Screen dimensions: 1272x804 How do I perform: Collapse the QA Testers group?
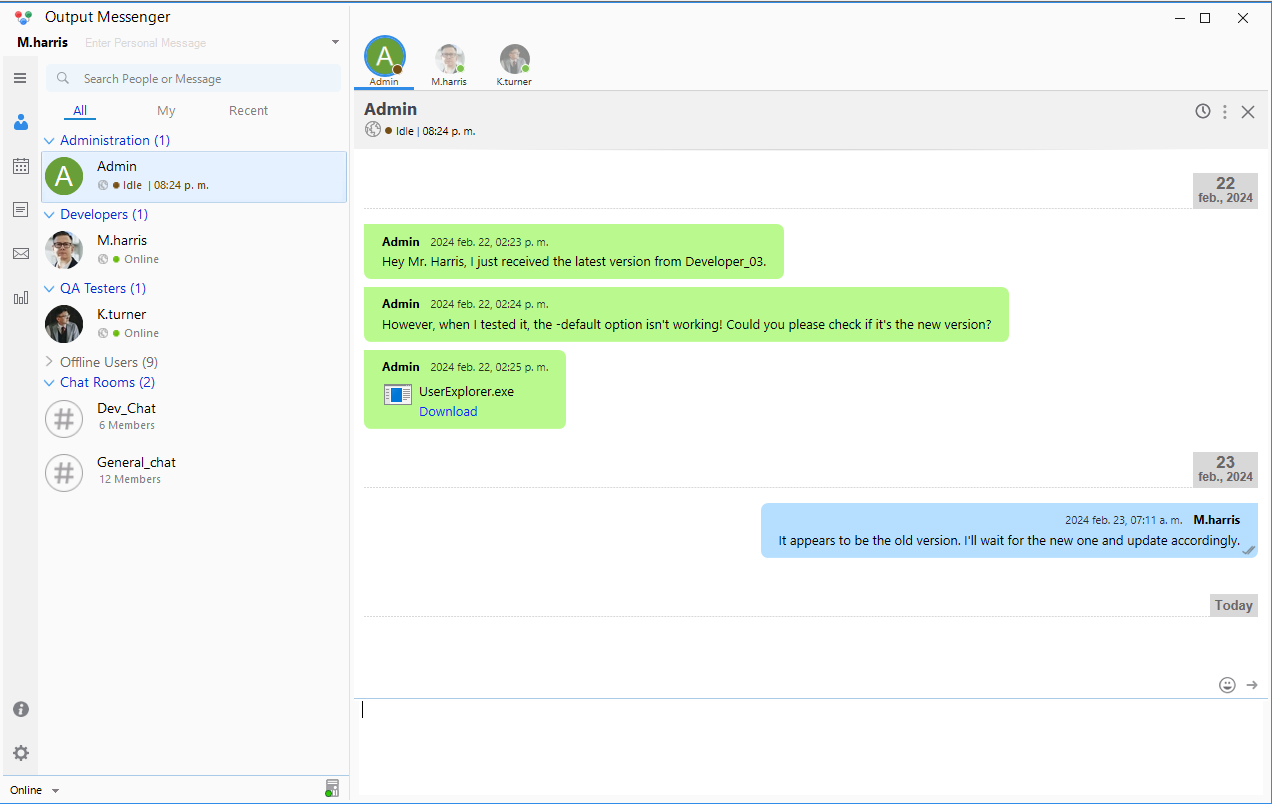pyautogui.click(x=49, y=289)
